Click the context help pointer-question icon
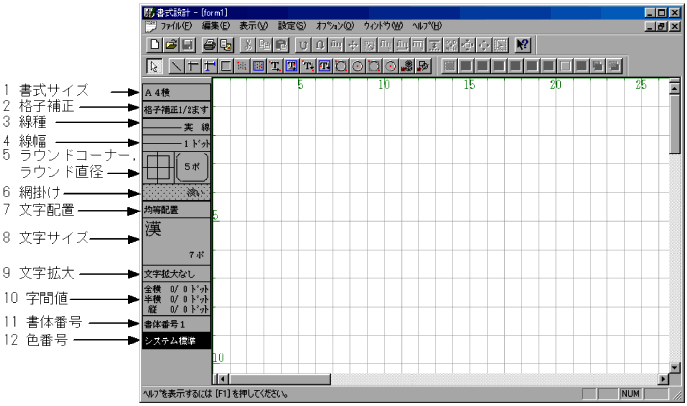Screen dimensions: 687x406 (523, 45)
